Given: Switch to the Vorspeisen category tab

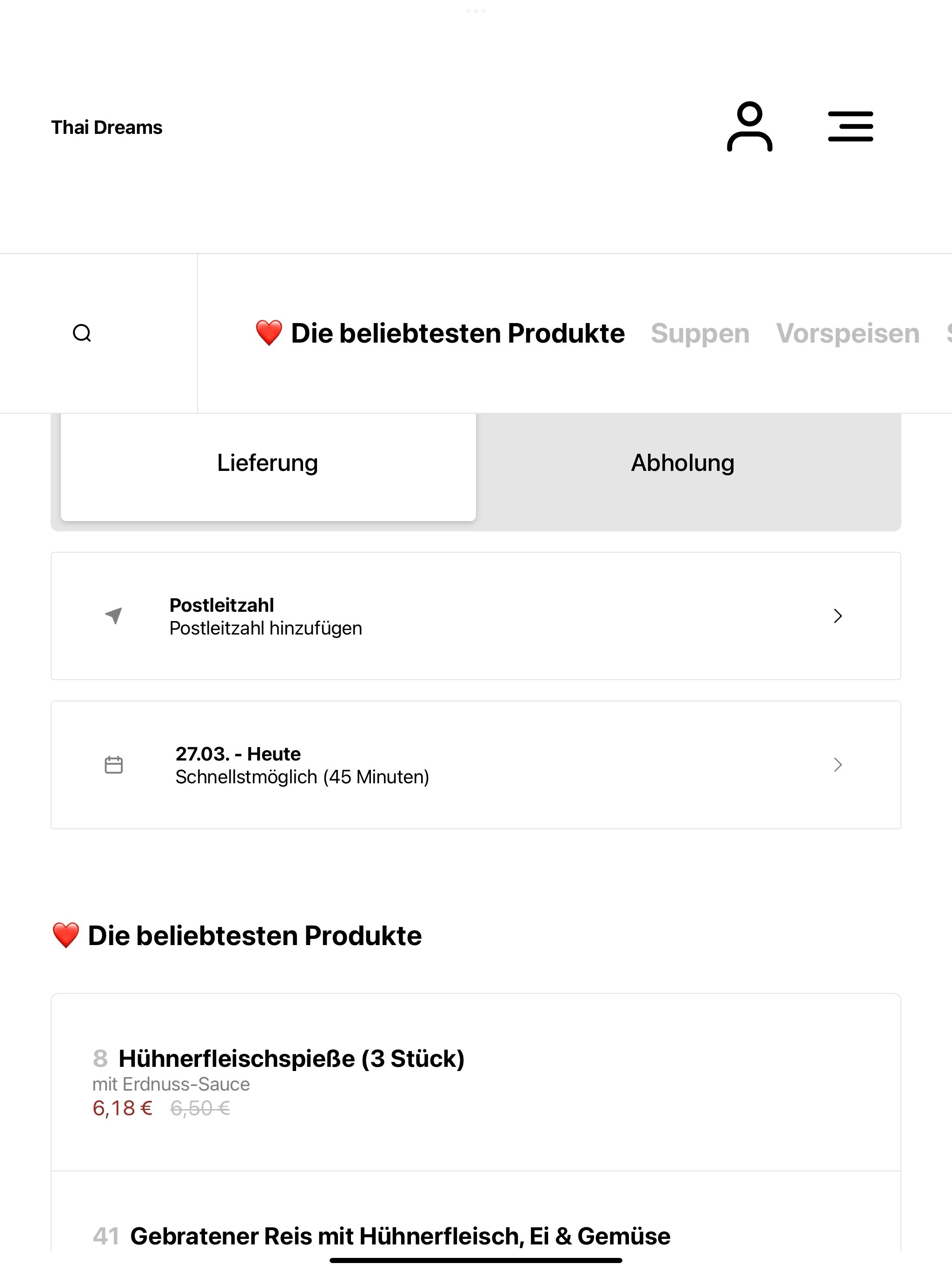Looking at the screenshot, I should [x=847, y=333].
